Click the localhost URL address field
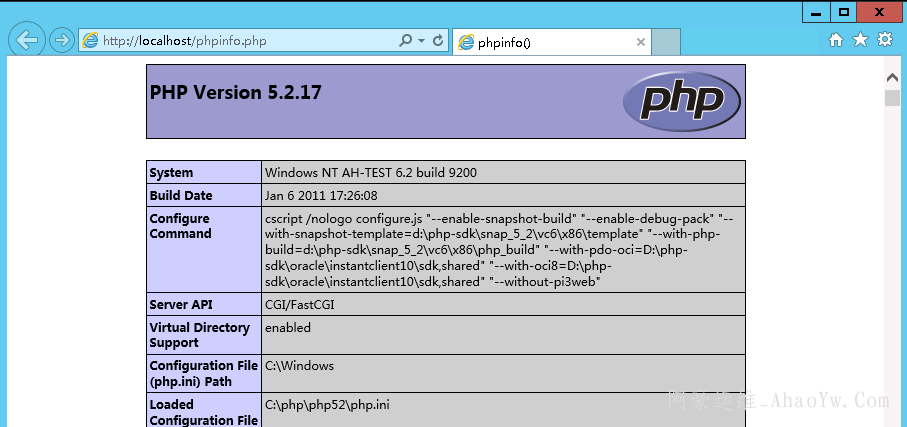 240,41
